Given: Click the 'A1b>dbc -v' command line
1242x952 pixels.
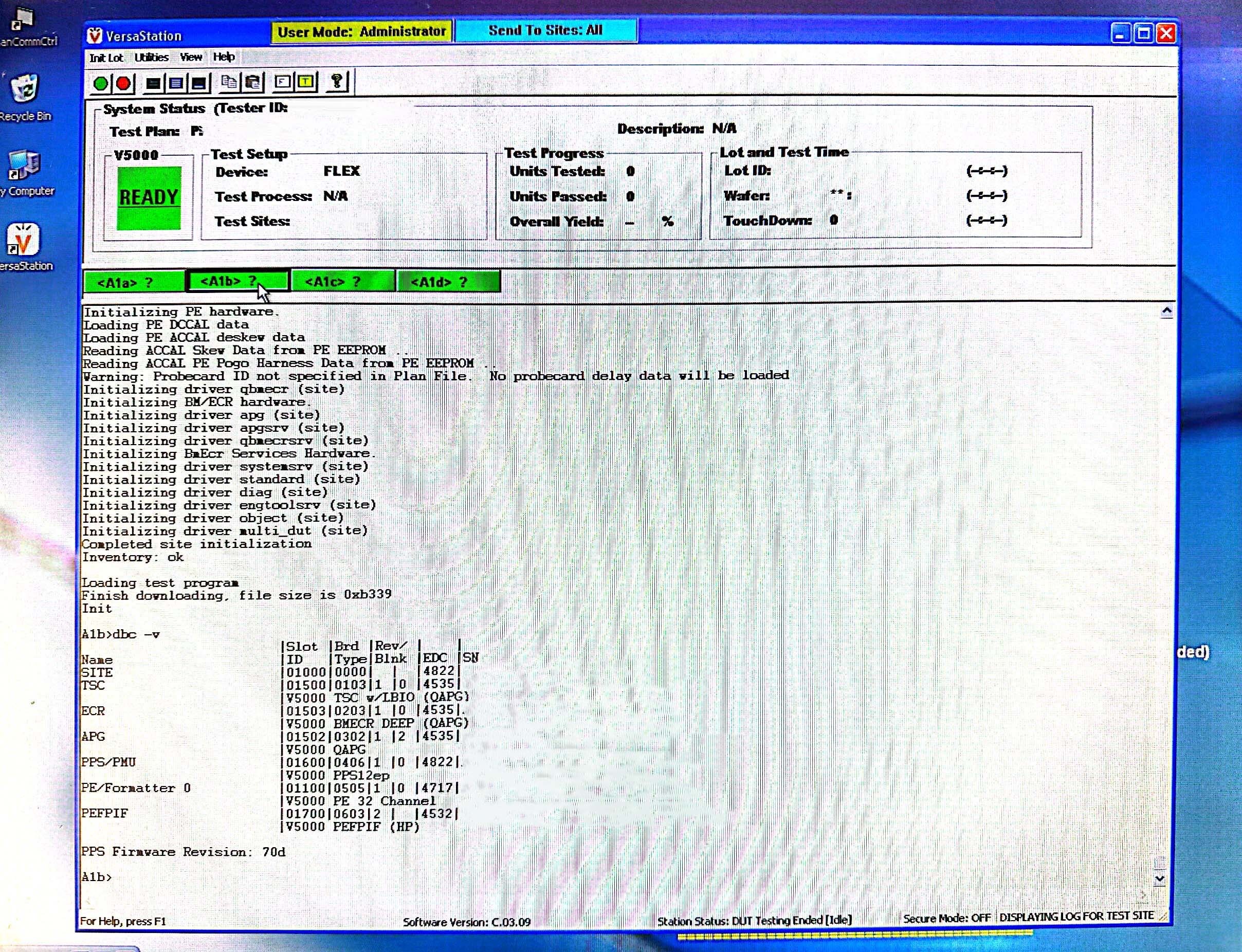Looking at the screenshot, I should pos(121,634).
